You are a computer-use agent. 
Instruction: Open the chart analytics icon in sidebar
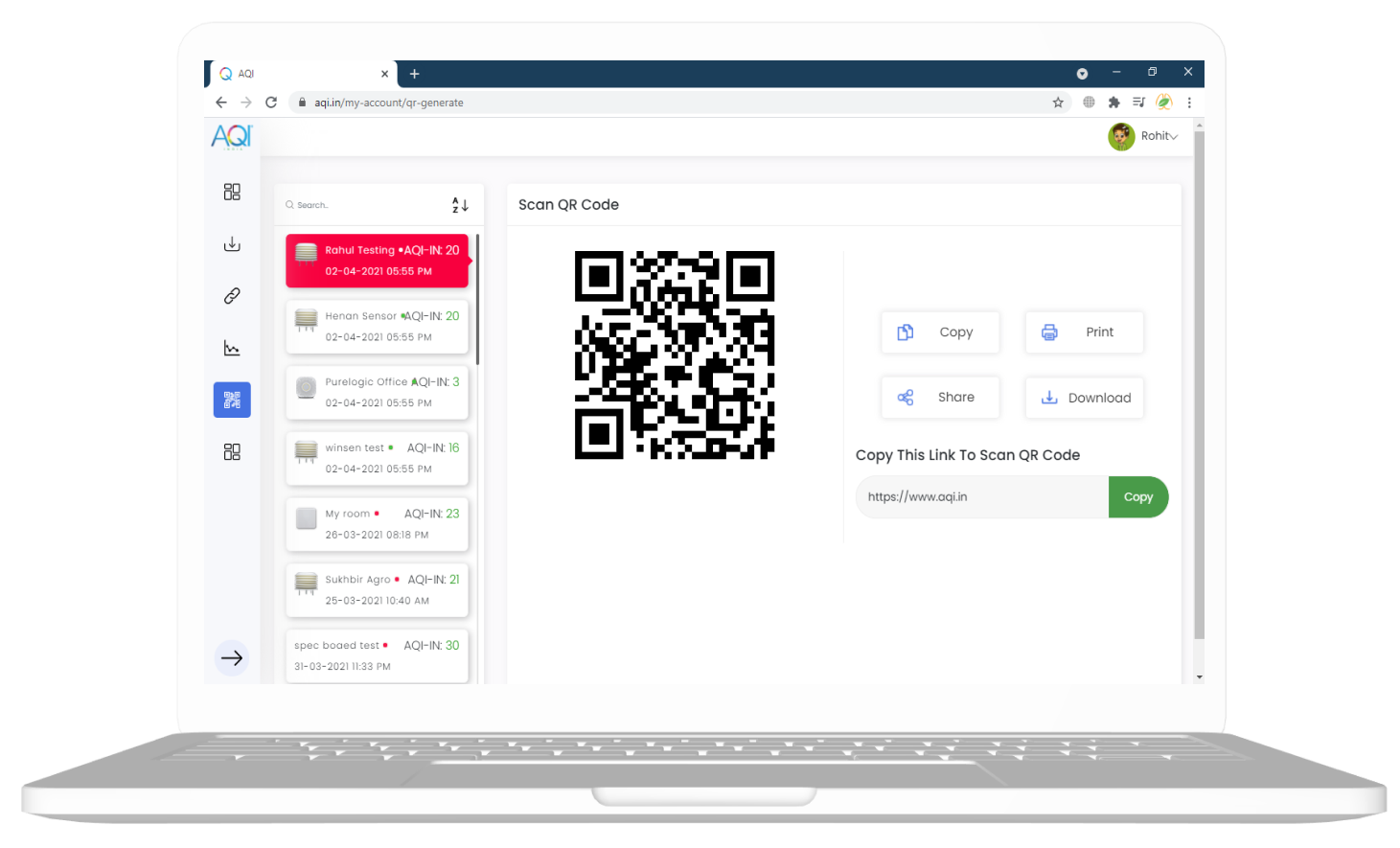232,348
